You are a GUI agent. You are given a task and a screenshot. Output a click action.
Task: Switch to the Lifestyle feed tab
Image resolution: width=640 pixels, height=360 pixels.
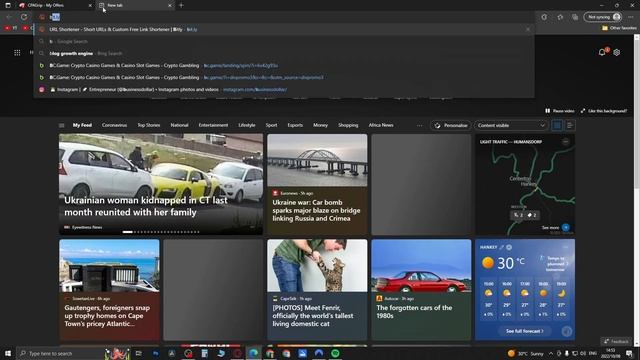click(x=247, y=125)
